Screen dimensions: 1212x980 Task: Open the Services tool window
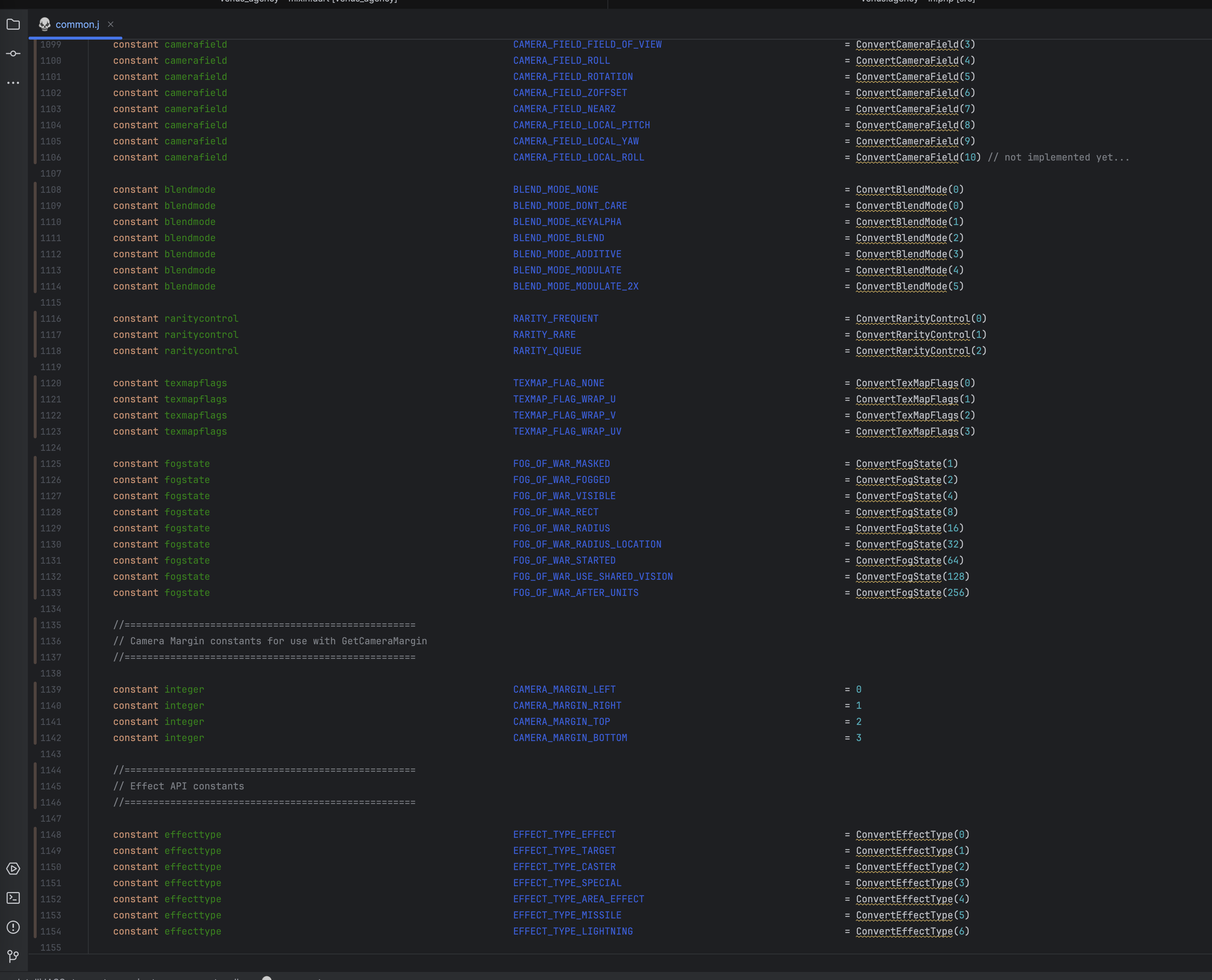coord(13,869)
